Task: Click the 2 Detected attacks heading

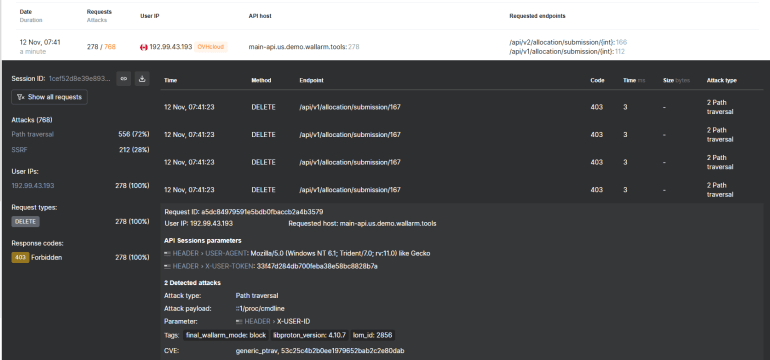Action: pos(192,283)
